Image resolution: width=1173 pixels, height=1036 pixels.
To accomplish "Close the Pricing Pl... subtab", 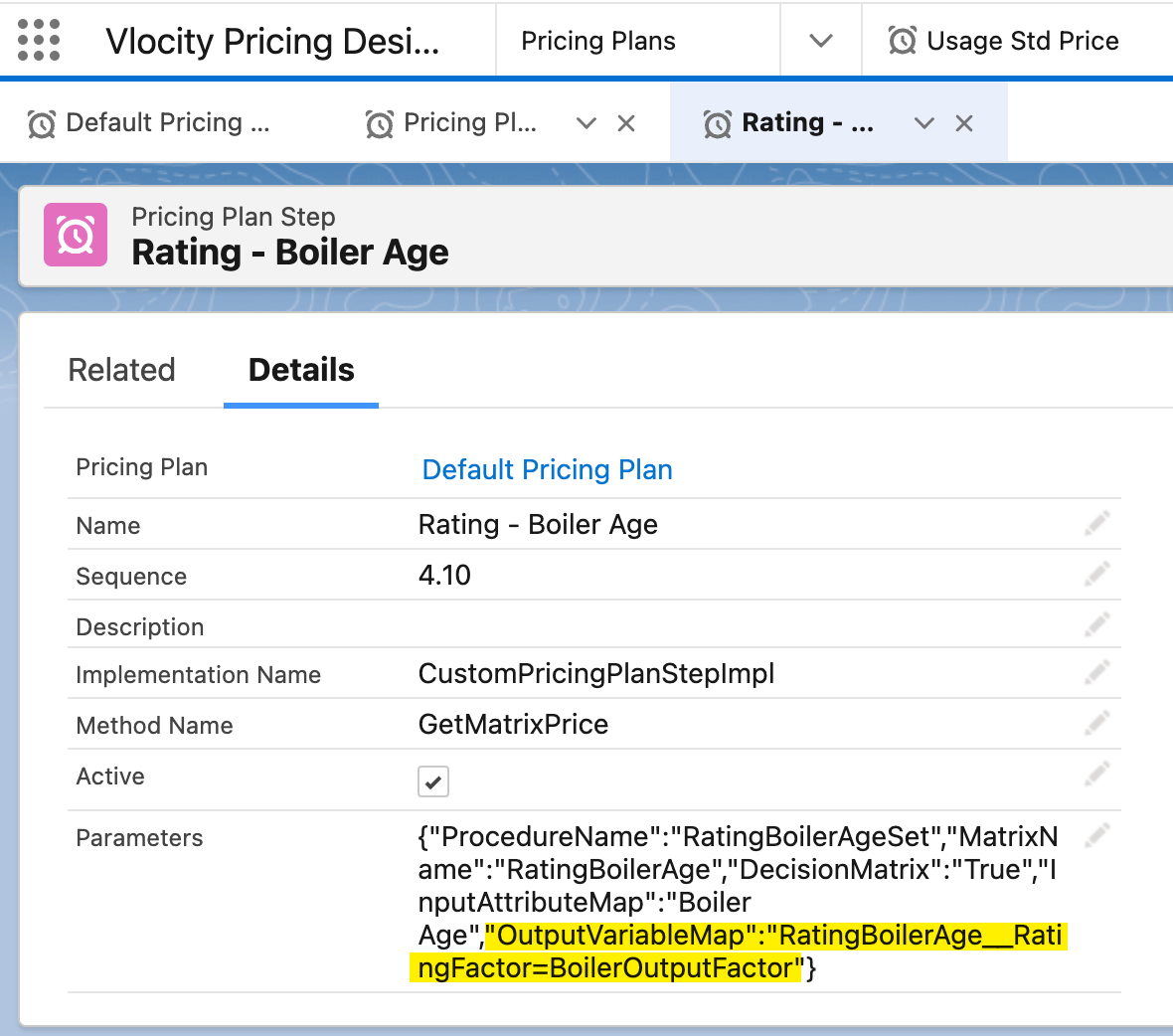I will click(x=626, y=123).
